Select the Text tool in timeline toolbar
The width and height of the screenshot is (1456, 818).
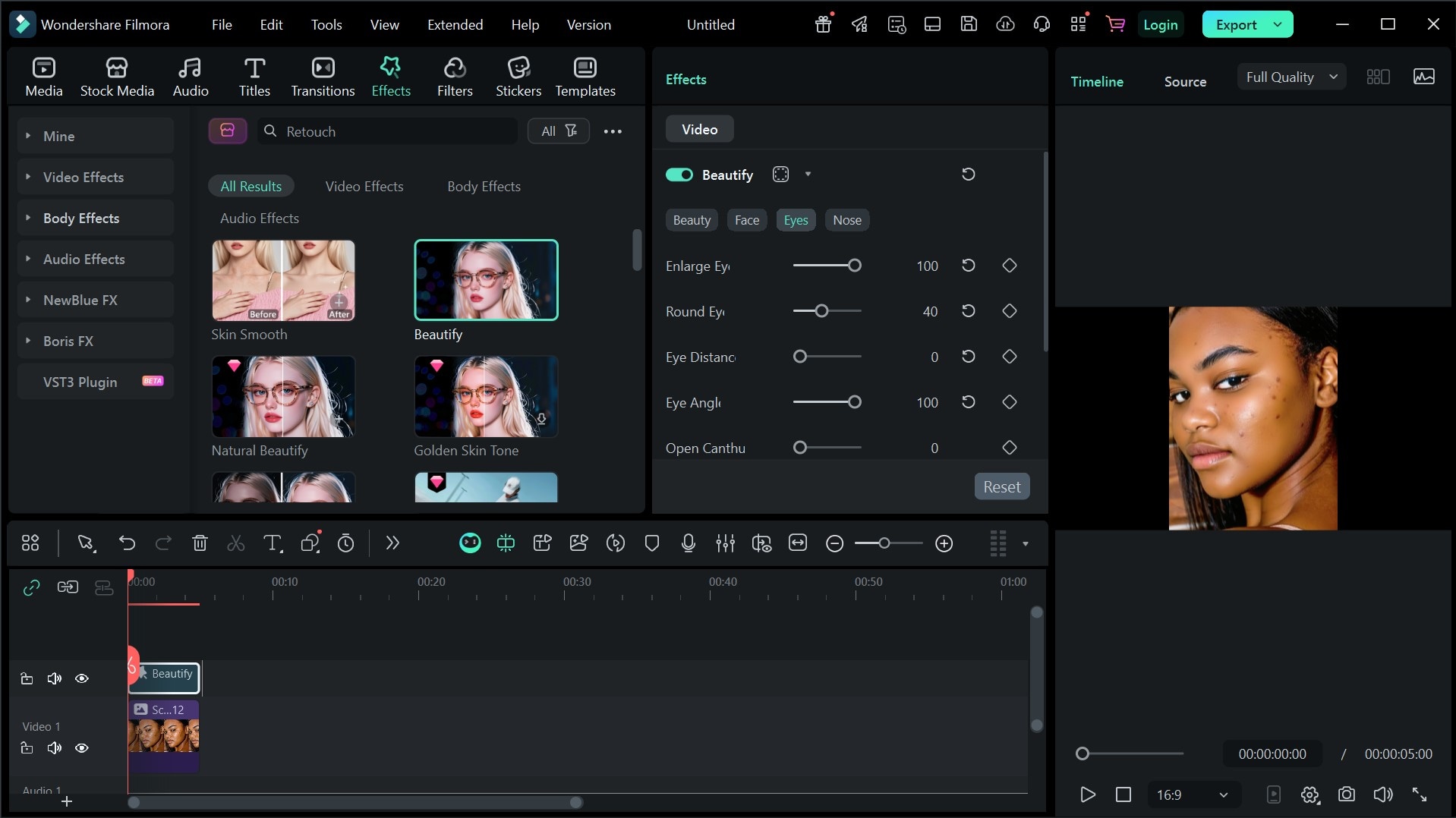[x=272, y=543]
